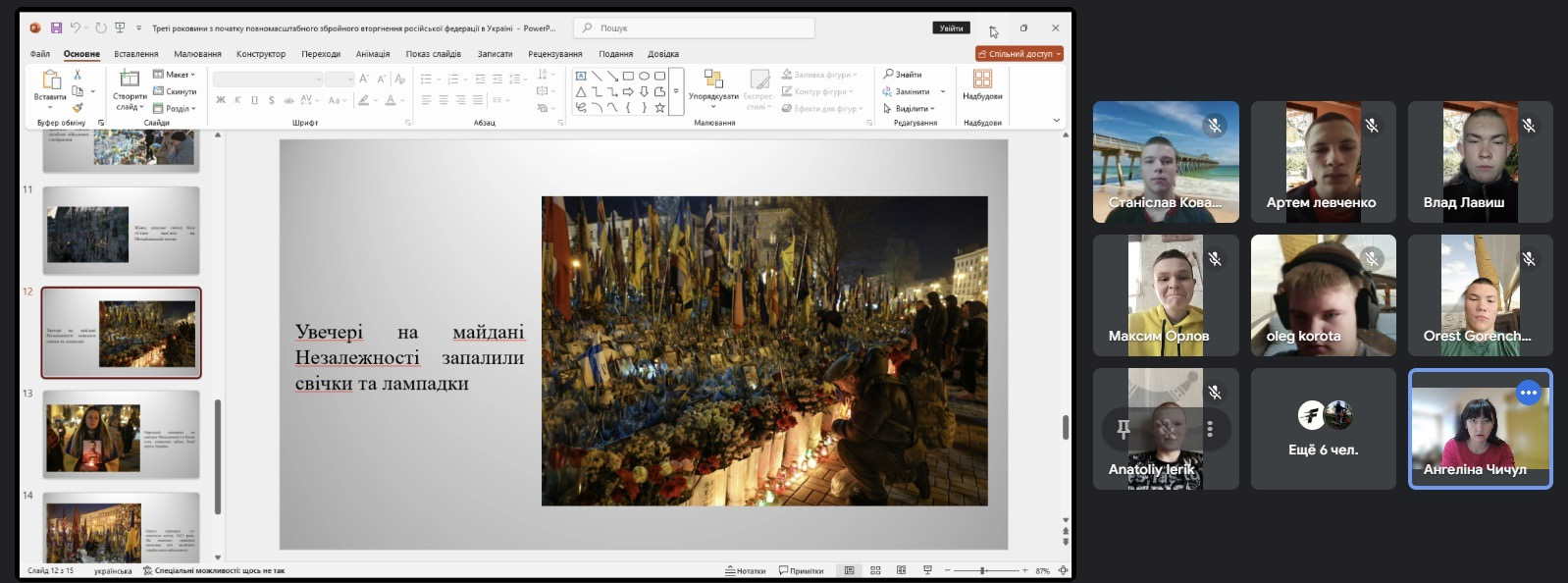Click the pin icon on Anatoliy Ierik tile
This screenshot has width=1568, height=583.
click(1124, 429)
